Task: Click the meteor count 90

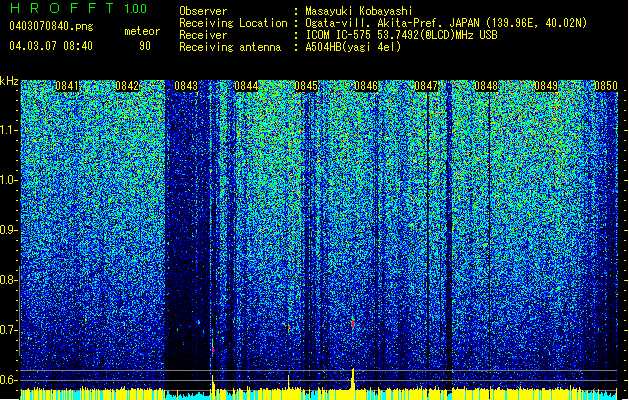Action: [145, 46]
